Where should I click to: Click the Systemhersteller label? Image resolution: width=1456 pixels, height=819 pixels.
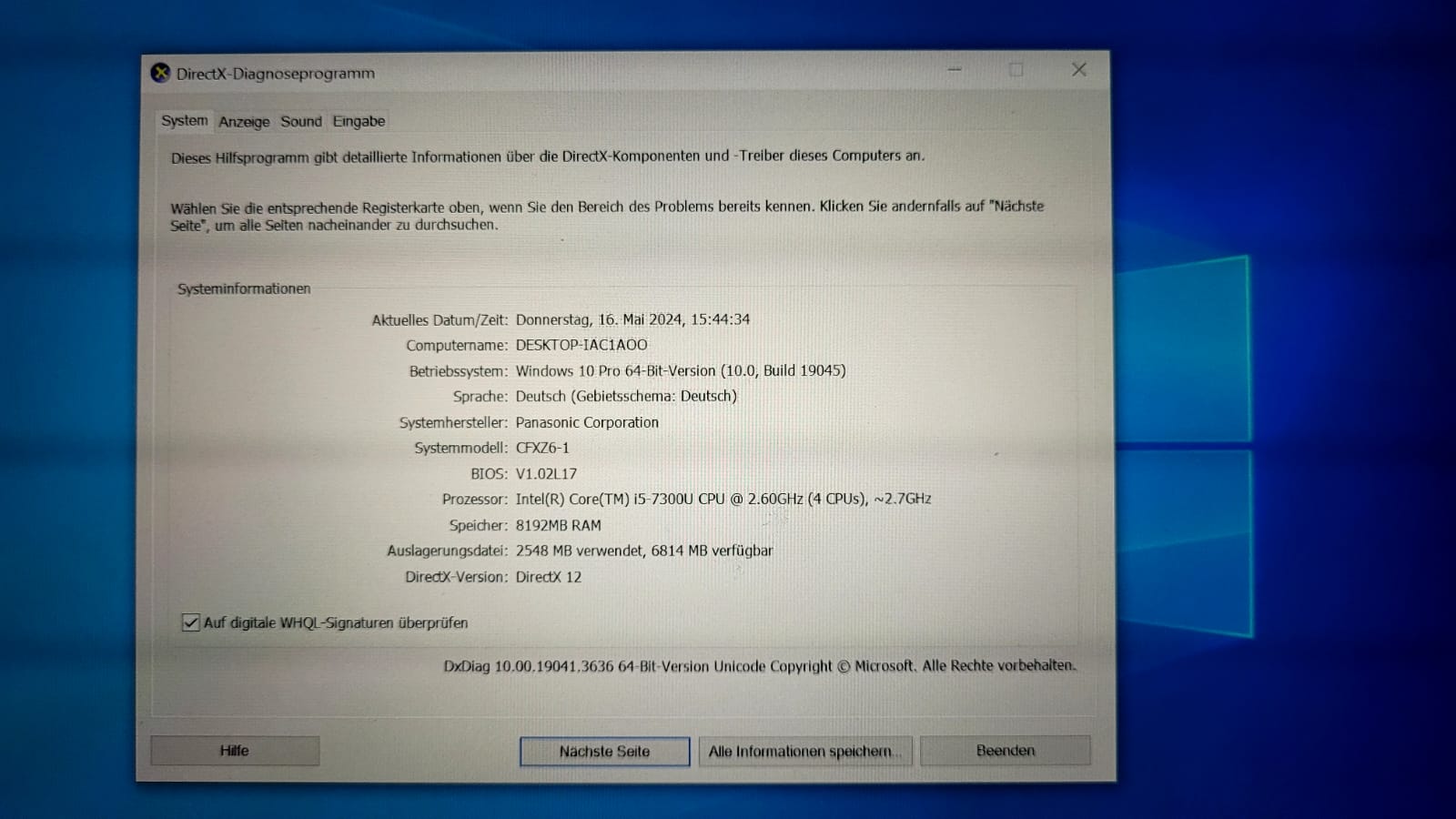[453, 423]
